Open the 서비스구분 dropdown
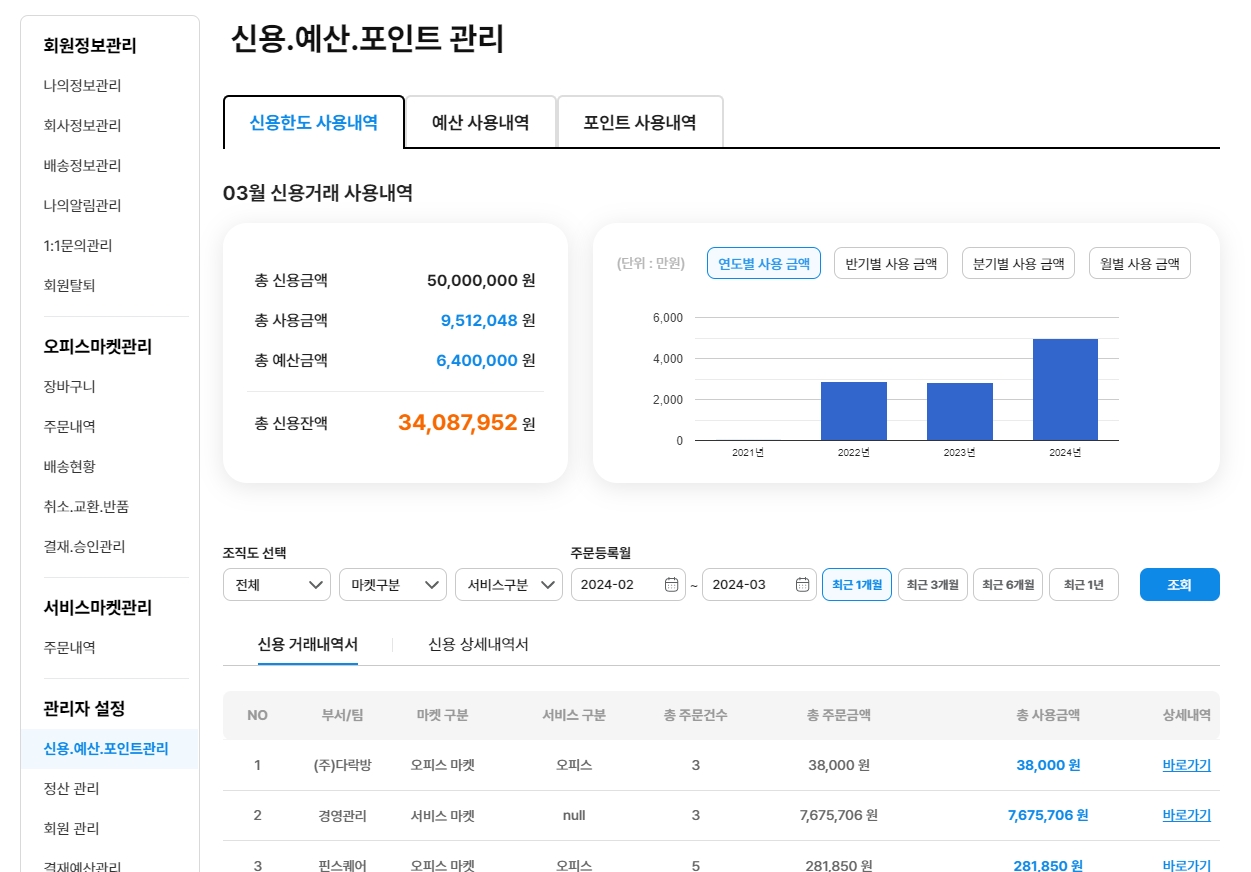1251x872 pixels. click(x=508, y=585)
